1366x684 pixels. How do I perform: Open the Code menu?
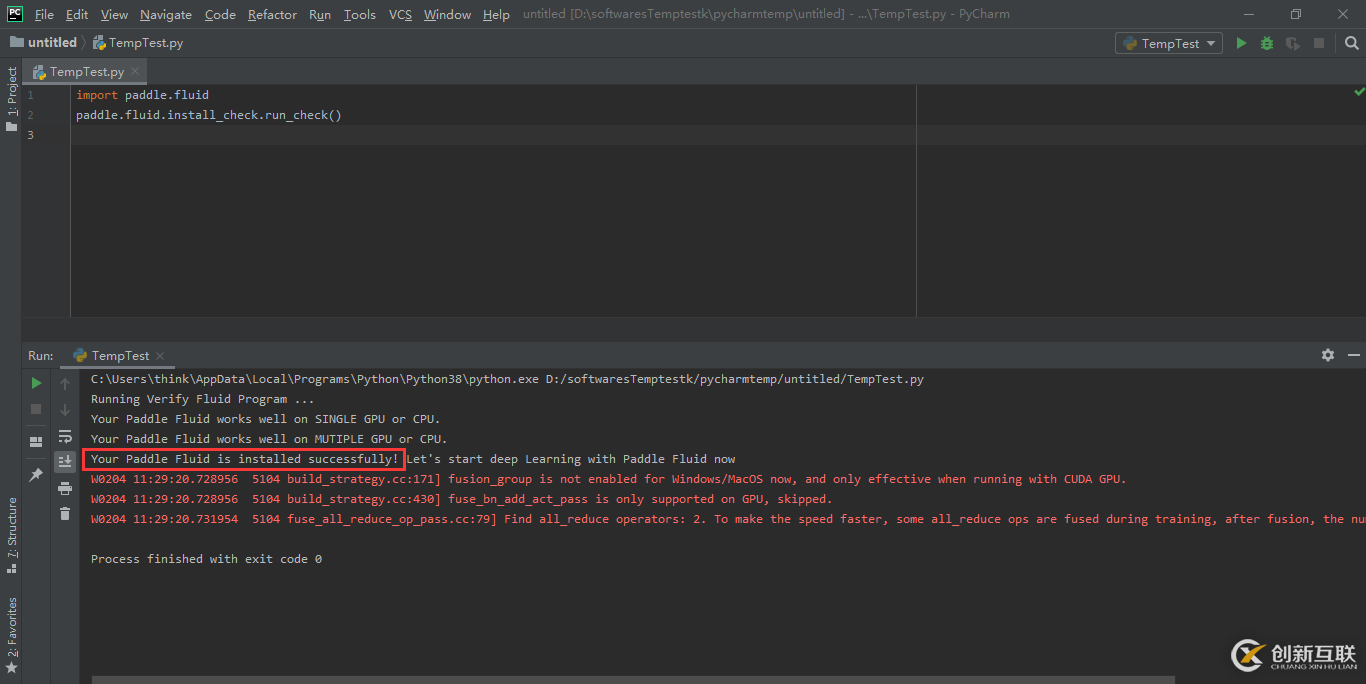[220, 14]
